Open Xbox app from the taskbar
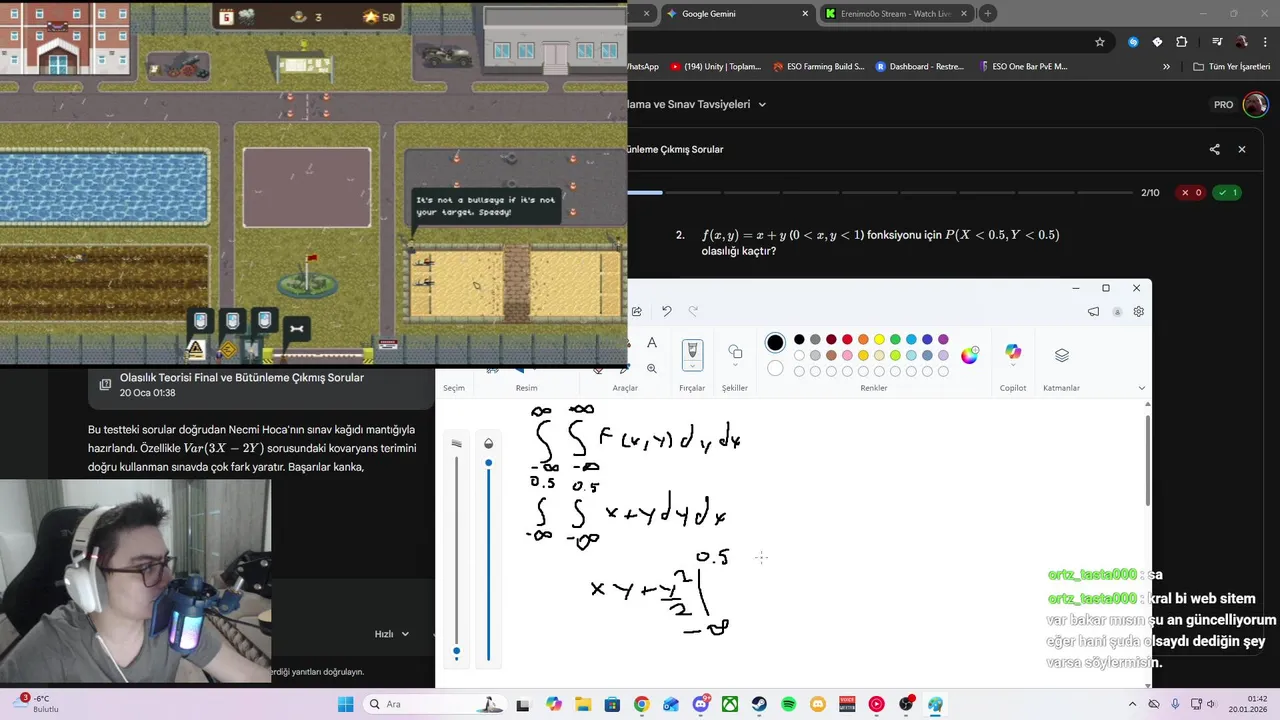Screen dimensions: 1280x720 click(x=730, y=704)
